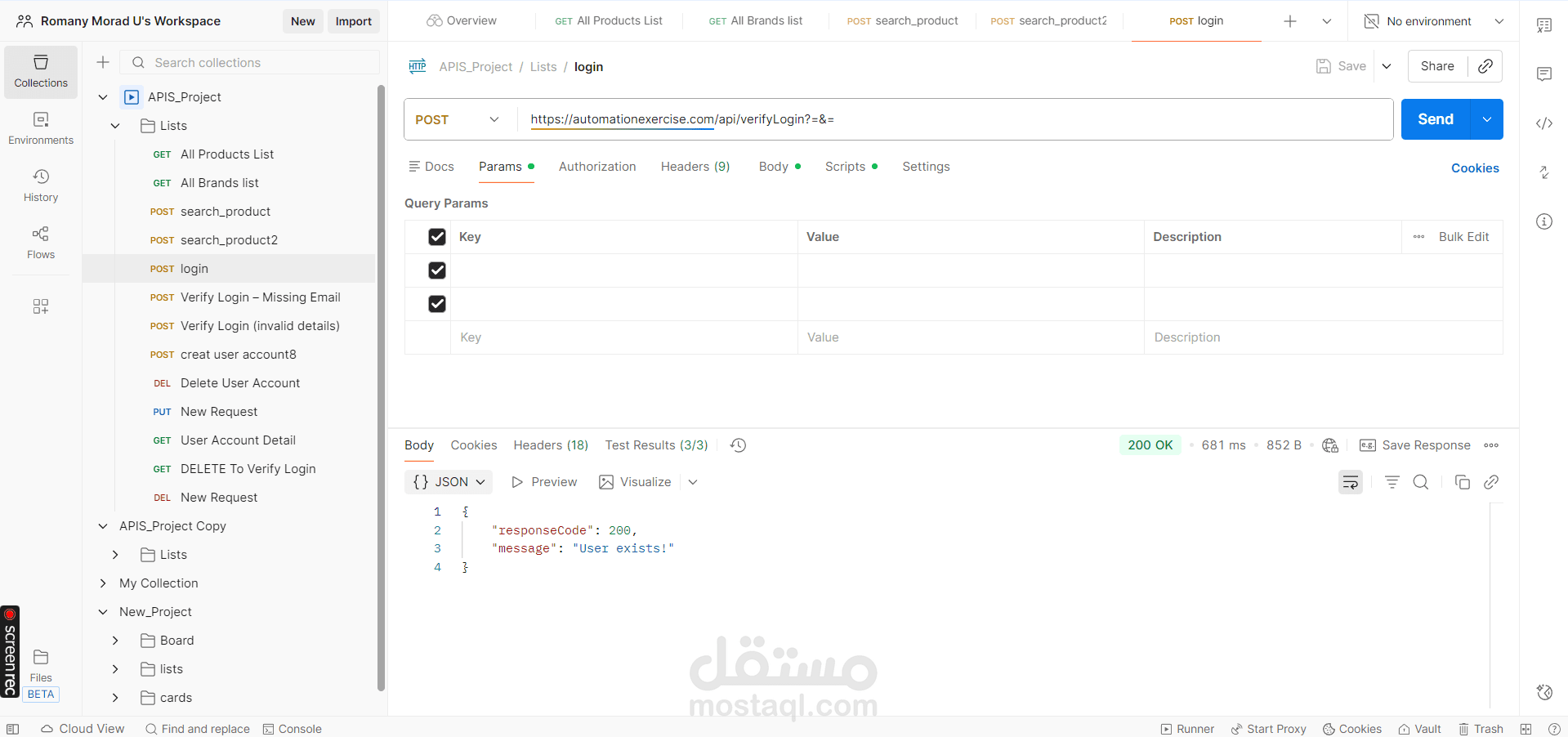This screenshot has width=1568, height=737.
Task: Focus the Search collections field
Action: pos(250,62)
